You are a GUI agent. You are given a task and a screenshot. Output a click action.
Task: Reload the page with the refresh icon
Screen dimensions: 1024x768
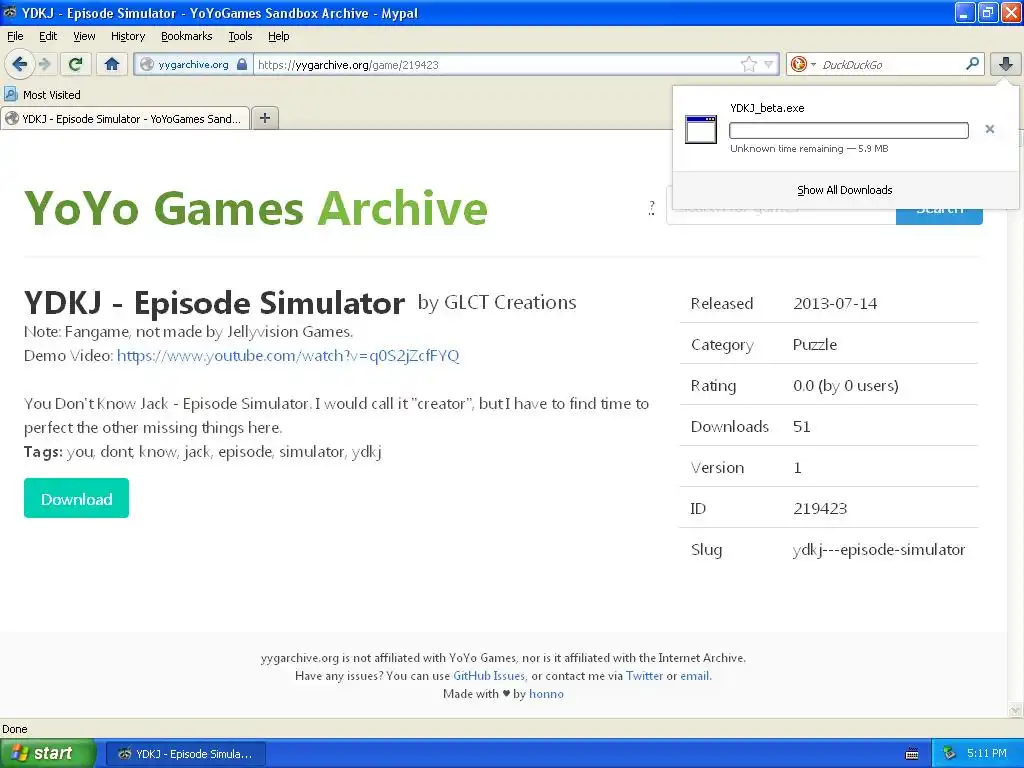click(x=76, y=64)
